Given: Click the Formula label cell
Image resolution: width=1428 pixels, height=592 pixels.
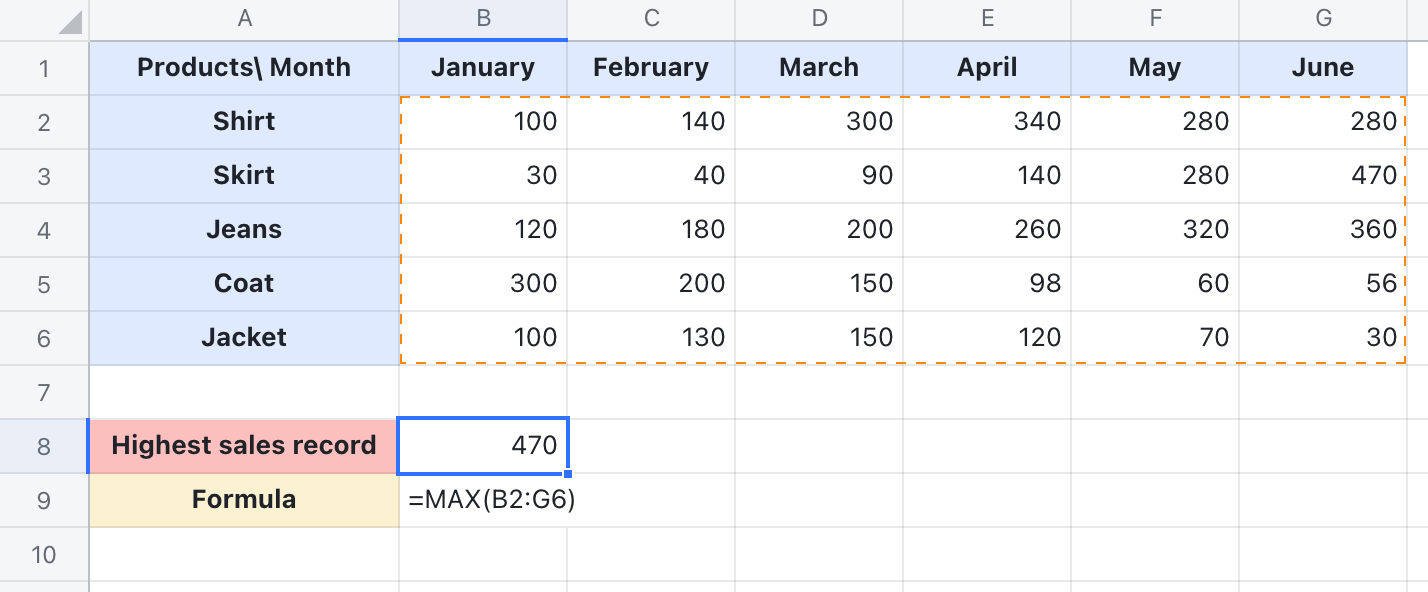Looking at the screenshot, I should pyautogui.click(x=243, y=499).
